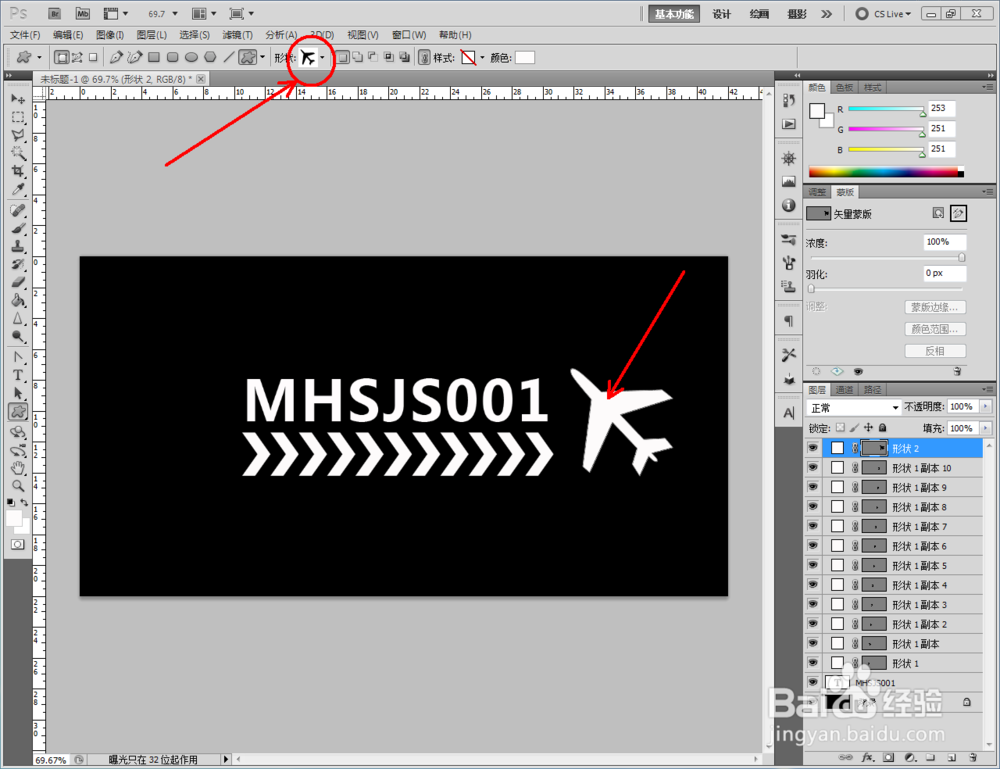
Task: Delete the mask with the trash icon
Action: (x=957, y=371)
